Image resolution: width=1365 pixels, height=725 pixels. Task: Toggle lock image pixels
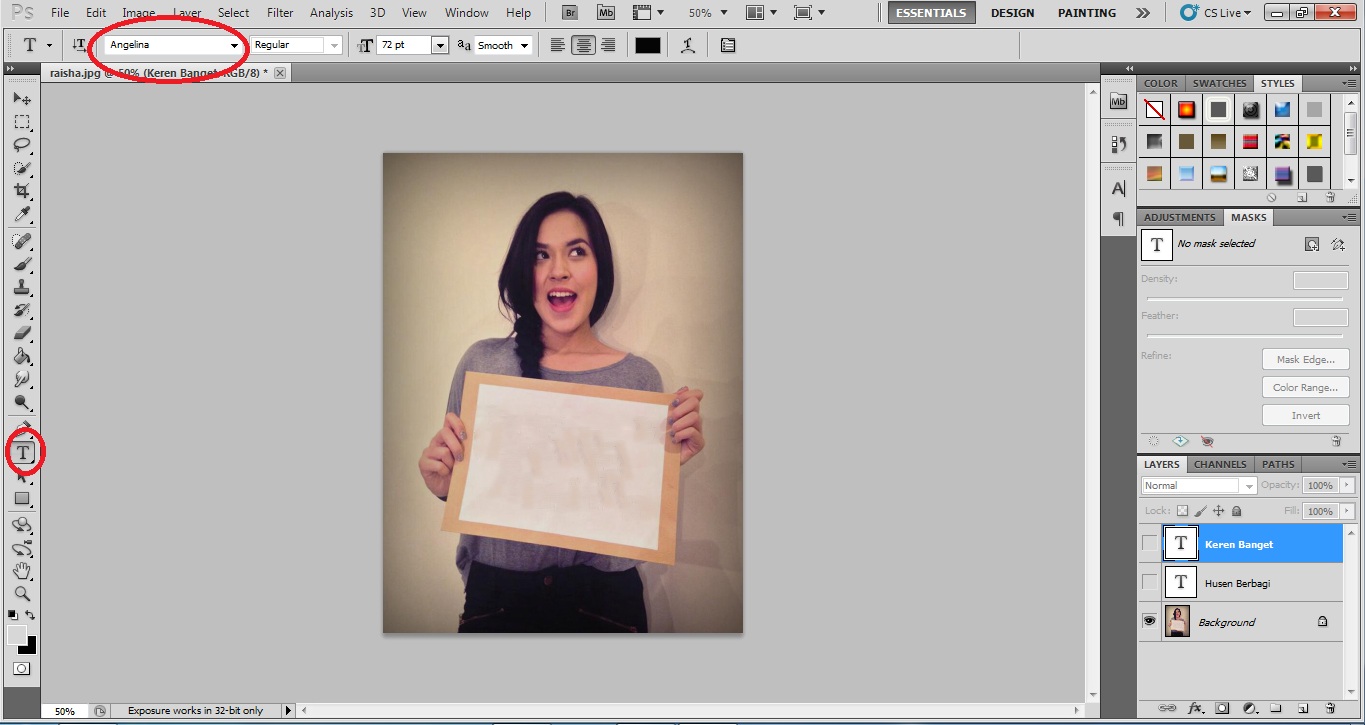pyautogui.click(x=1200, y=511)
